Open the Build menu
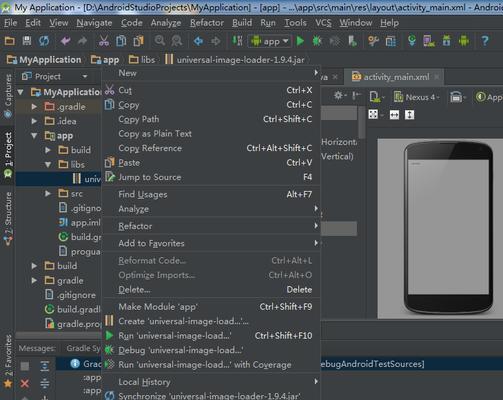The image size is (503, 400). (242, 23)
